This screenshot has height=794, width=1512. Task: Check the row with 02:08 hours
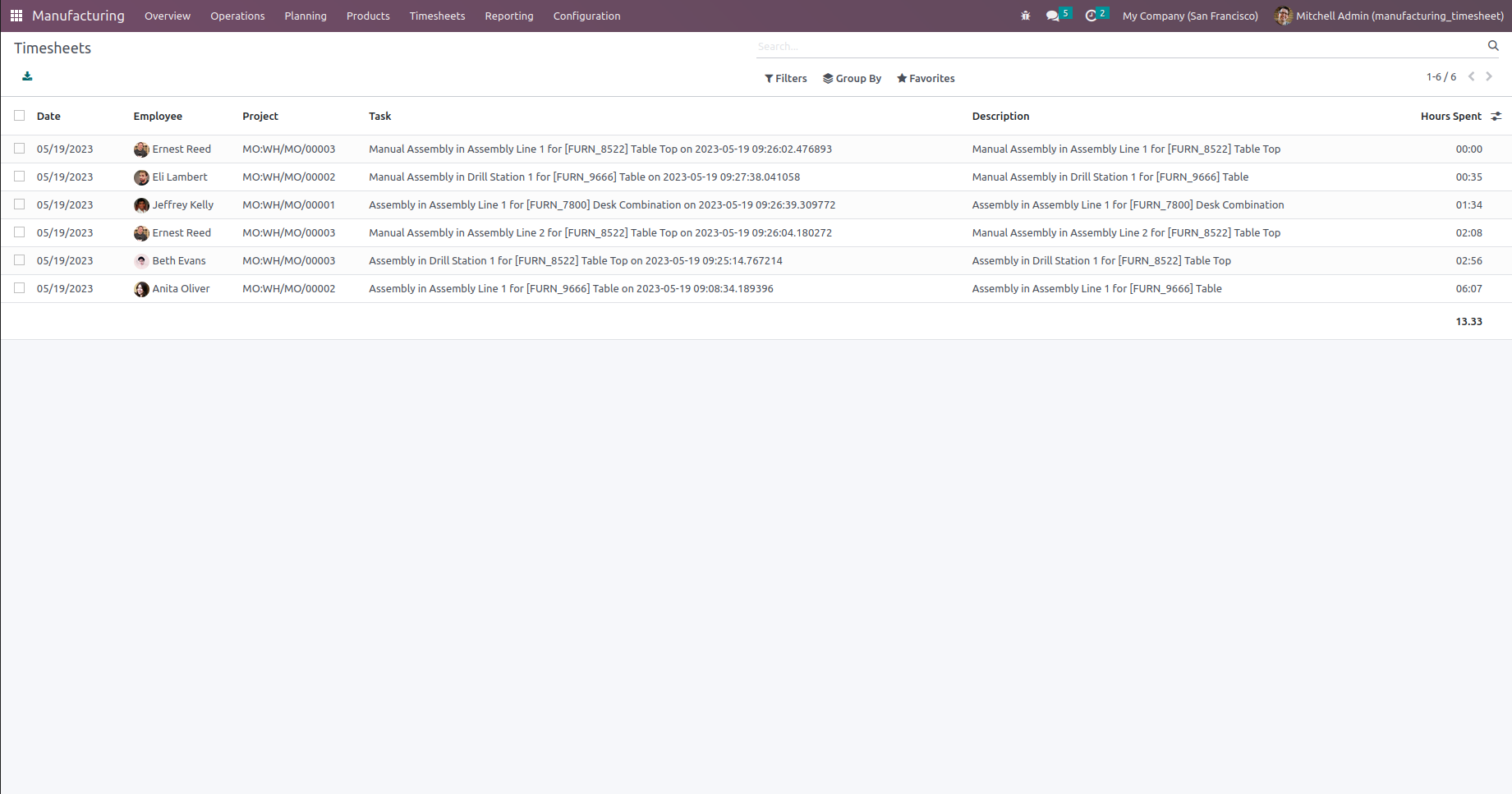click(x=19, y=232)
